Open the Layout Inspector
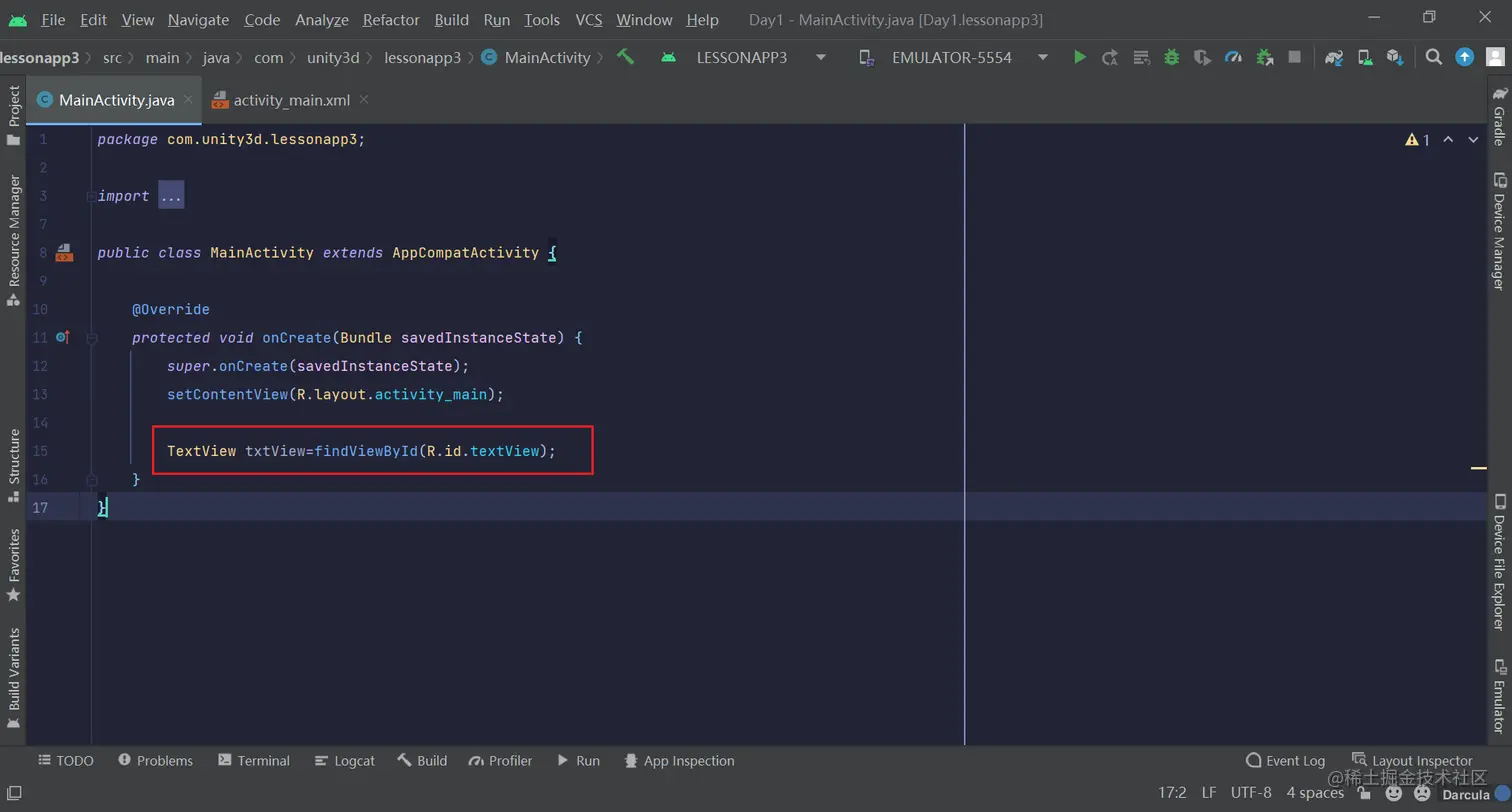This screenshot has height=812, width=1512. coord(1412,761)
